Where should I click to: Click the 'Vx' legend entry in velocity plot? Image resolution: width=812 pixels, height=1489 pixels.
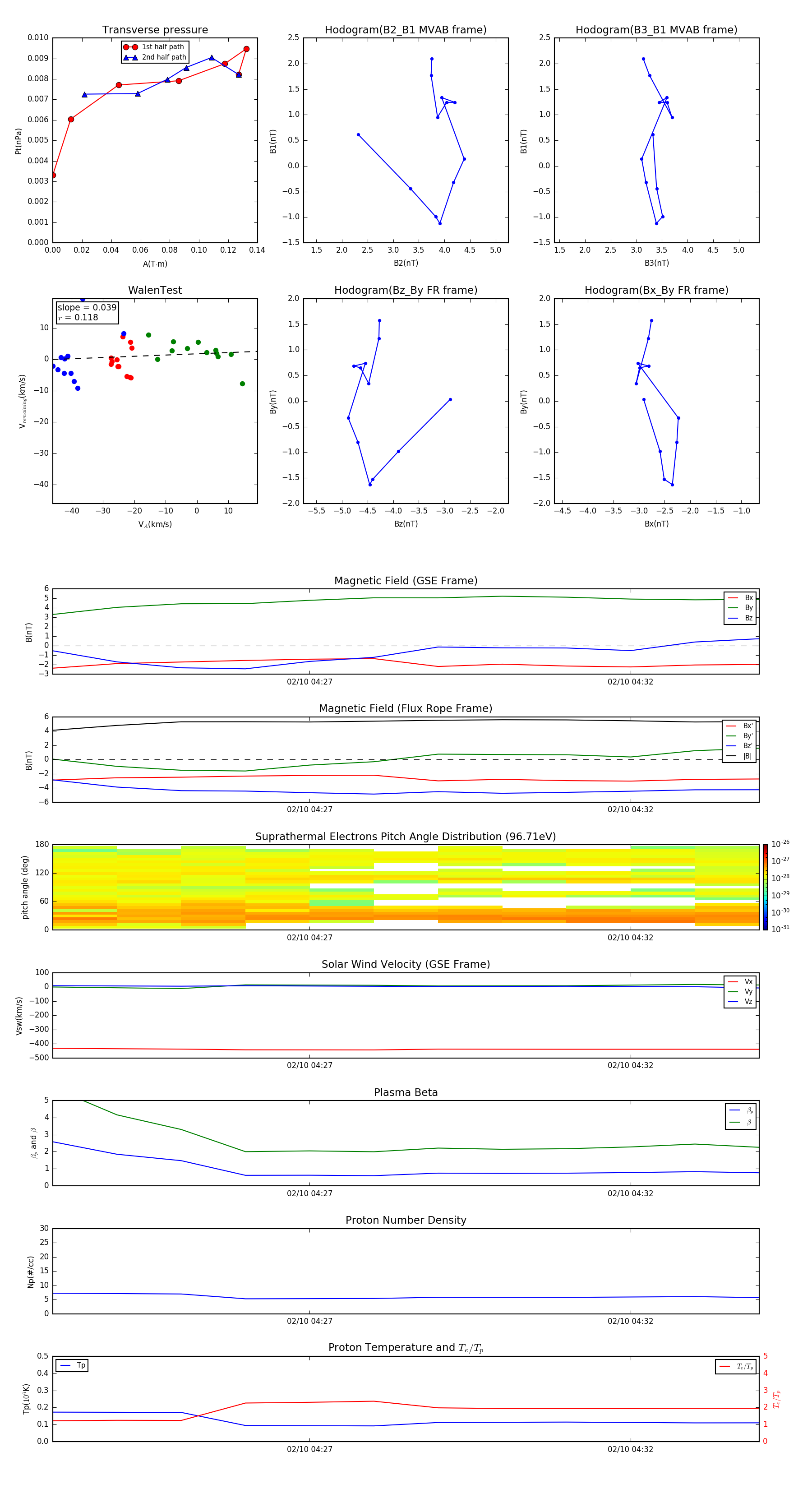pos(740,982)
